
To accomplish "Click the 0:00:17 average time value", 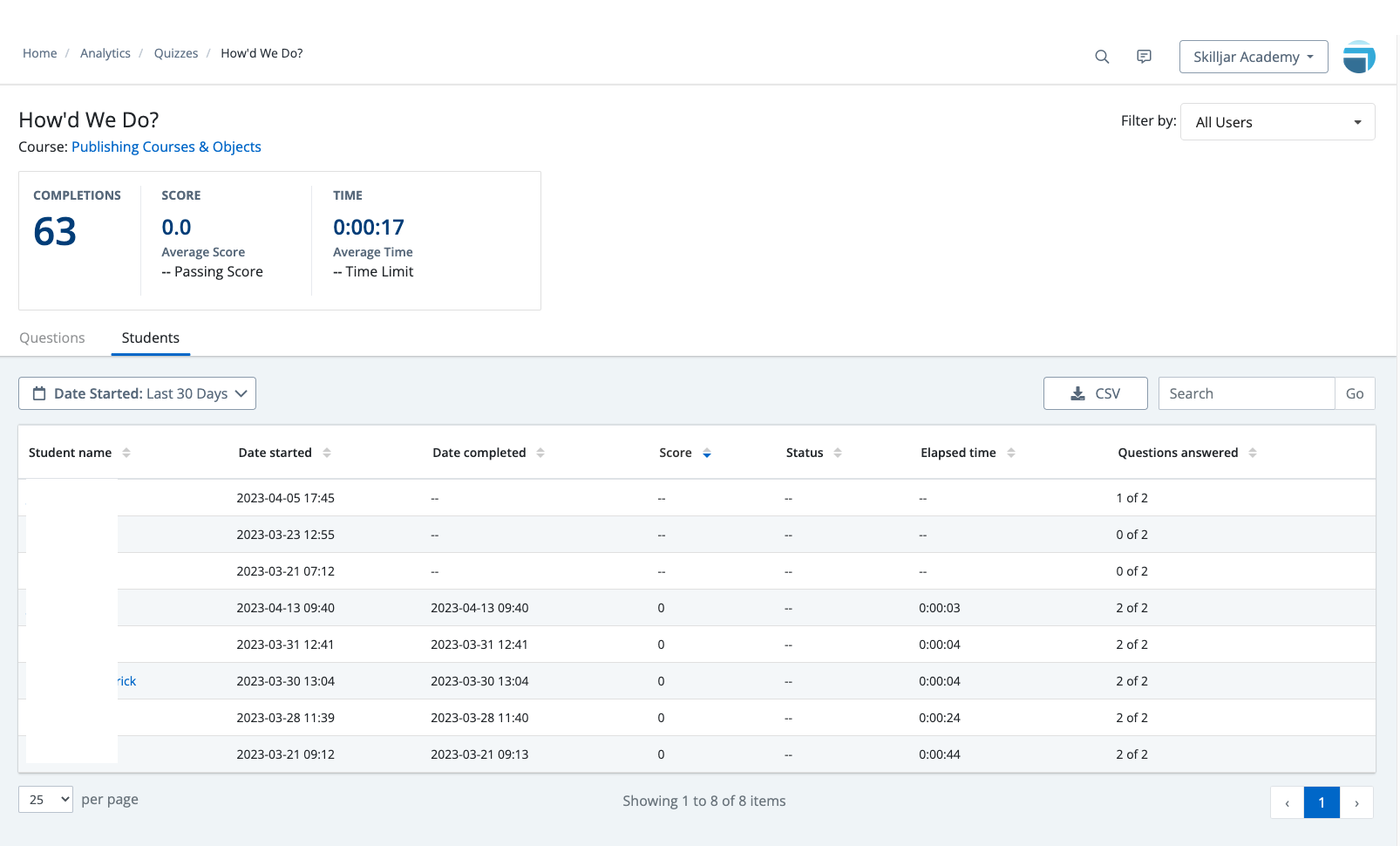I will [x=369, y=228].
